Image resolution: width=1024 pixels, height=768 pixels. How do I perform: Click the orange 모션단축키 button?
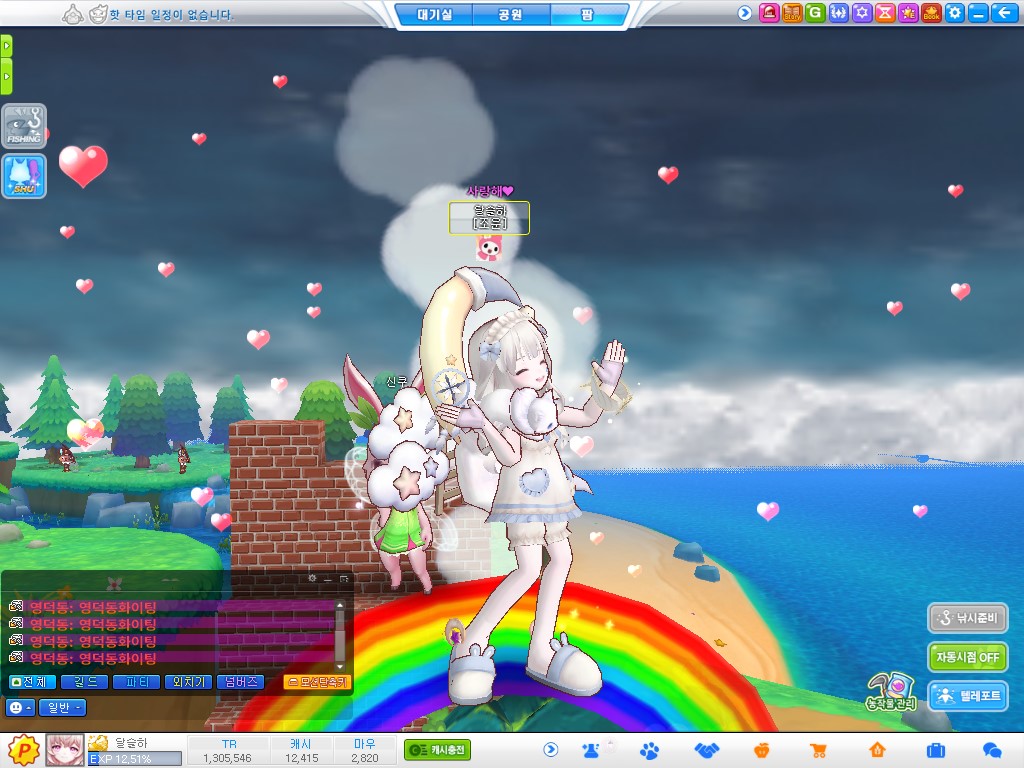click(x=317, y=682)
